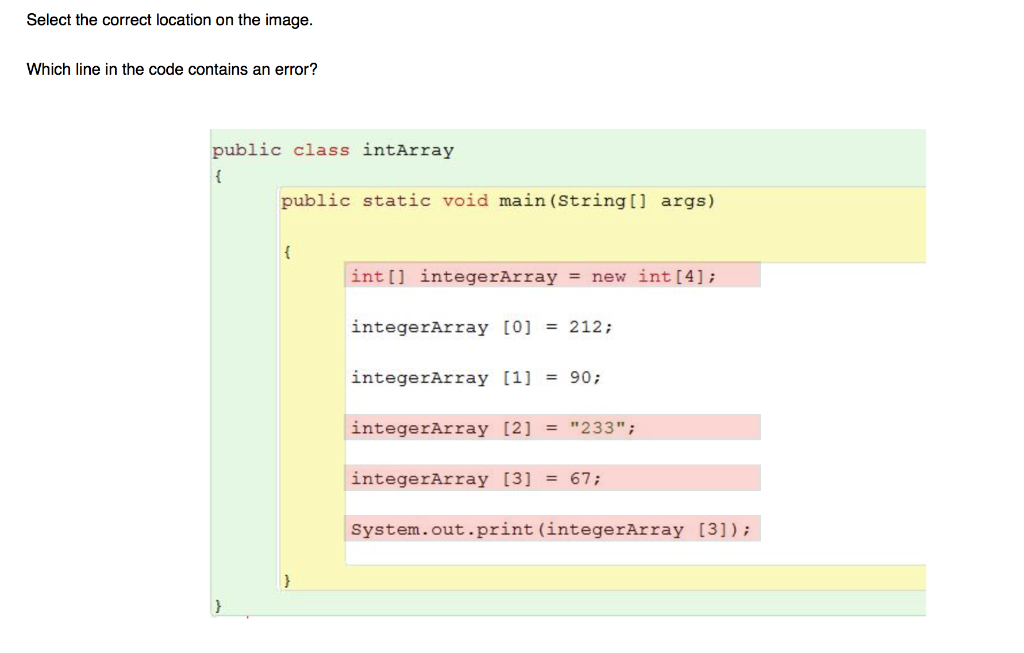The height and width of the screenshot is (653, 1024).
Task: Select the opening brace of the class
Action: click(218, 175)
